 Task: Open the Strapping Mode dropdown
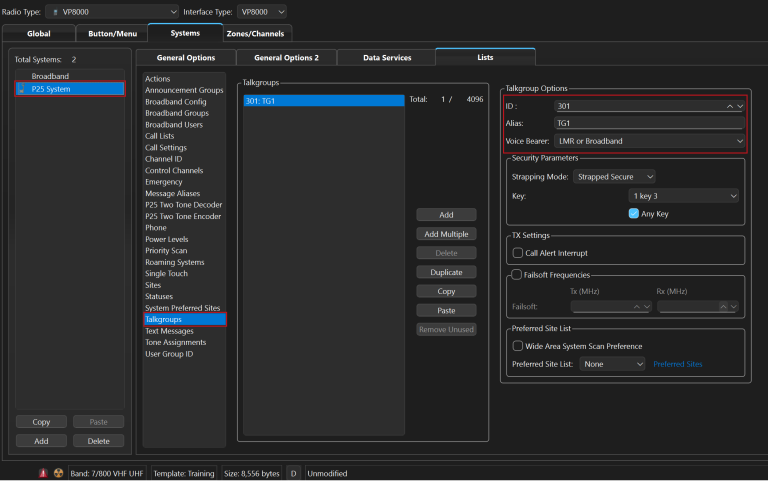(614, 177)
